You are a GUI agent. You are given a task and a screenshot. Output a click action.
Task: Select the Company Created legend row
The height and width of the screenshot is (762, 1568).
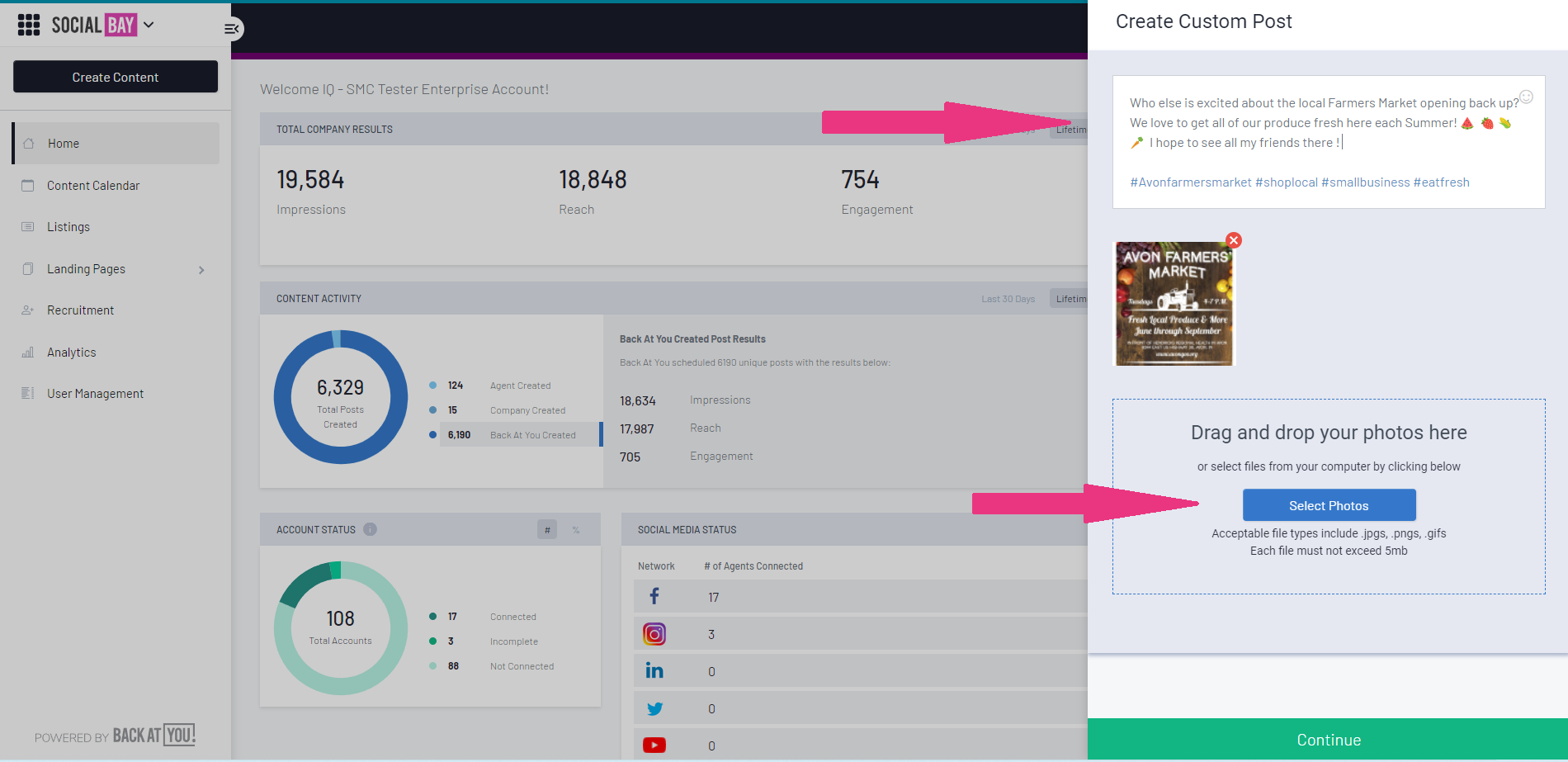516,410
